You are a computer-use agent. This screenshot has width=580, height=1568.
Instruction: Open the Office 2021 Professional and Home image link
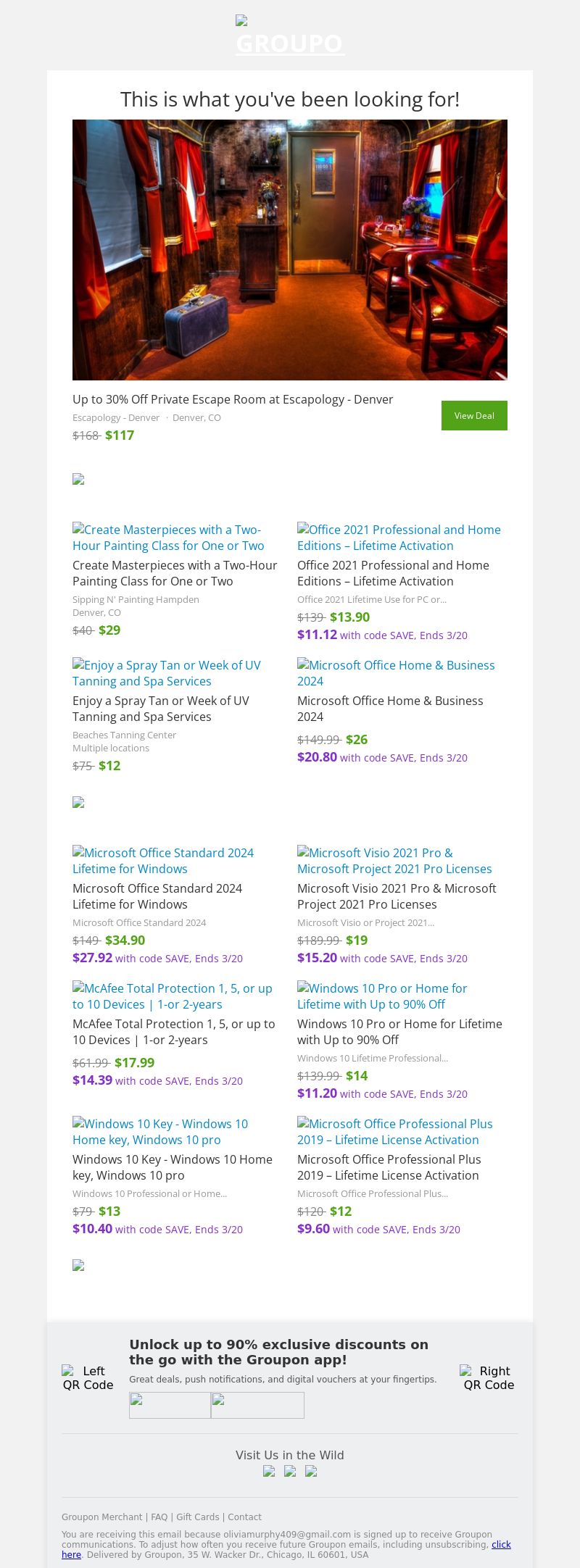(399, 538)
